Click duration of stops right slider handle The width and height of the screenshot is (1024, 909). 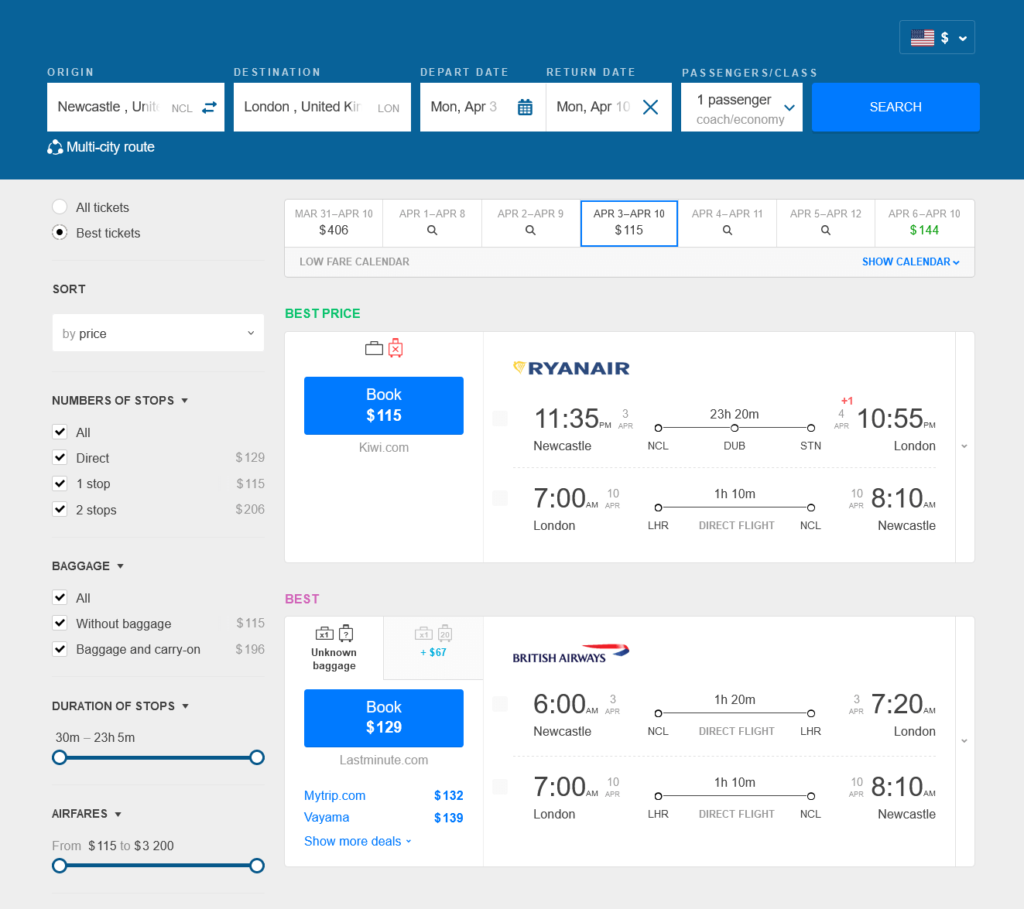pyautogui.click(x=257, y=758)
